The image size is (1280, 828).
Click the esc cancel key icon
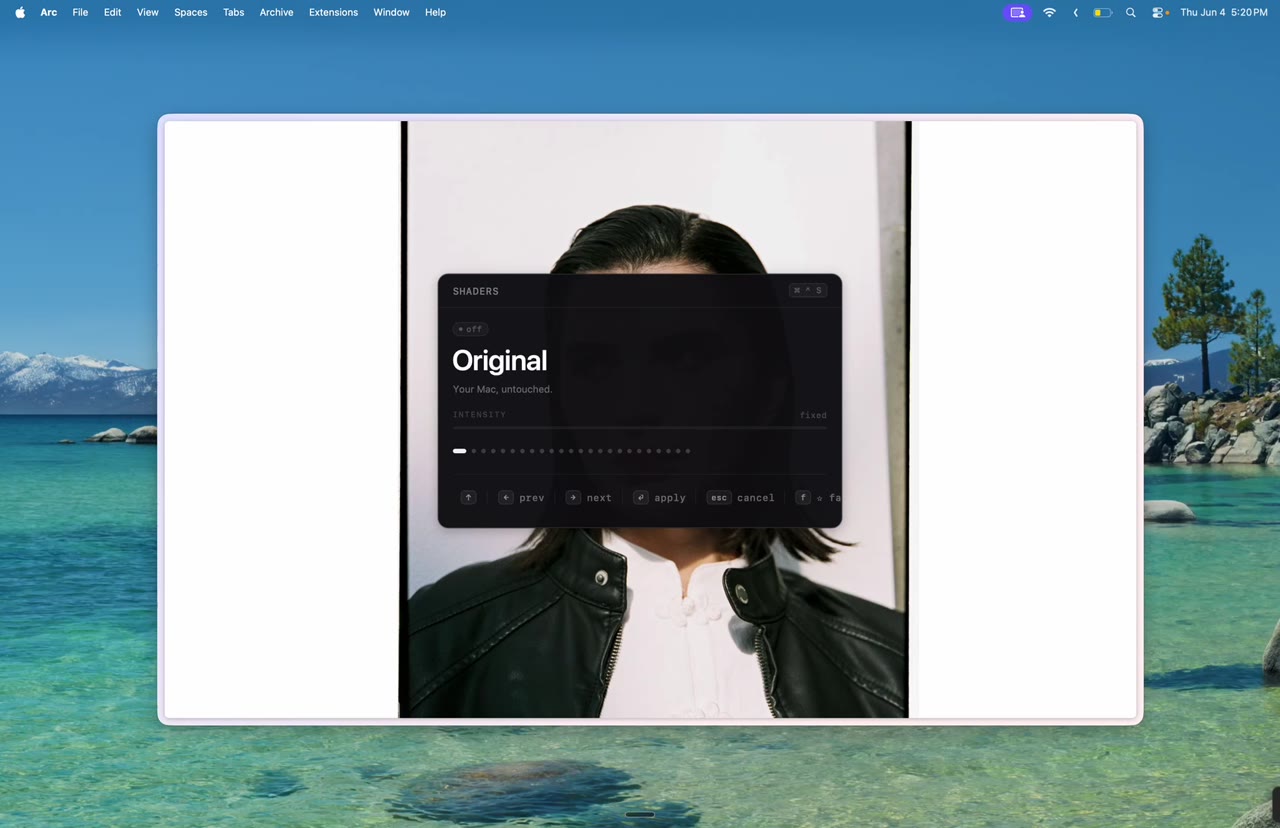point(719,497)
